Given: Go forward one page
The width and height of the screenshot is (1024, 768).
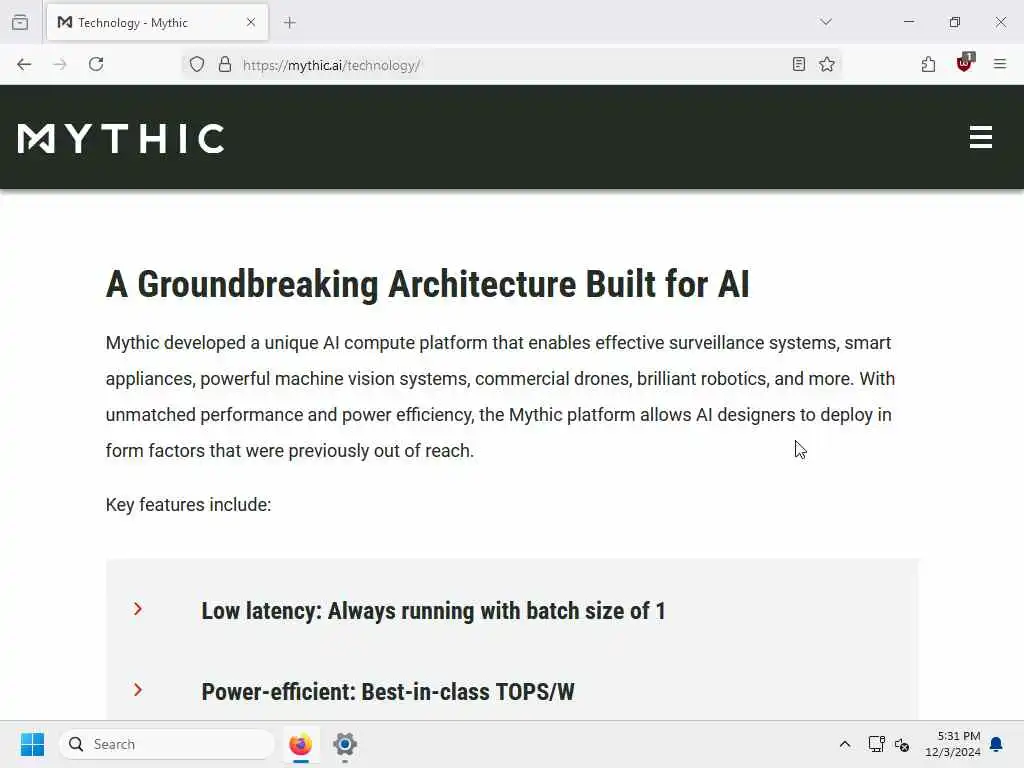Looking at the screenshot, I should point(60,64).
